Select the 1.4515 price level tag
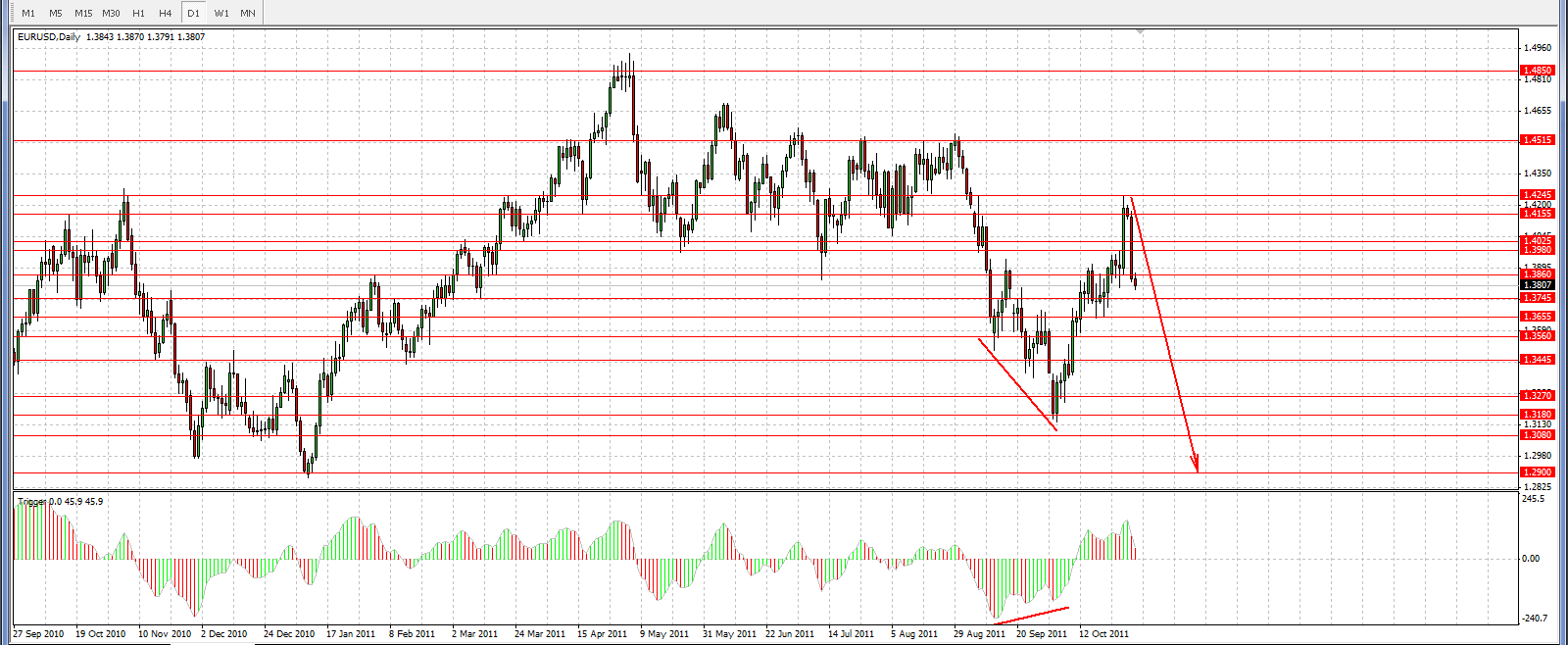 coord(1538,140)
